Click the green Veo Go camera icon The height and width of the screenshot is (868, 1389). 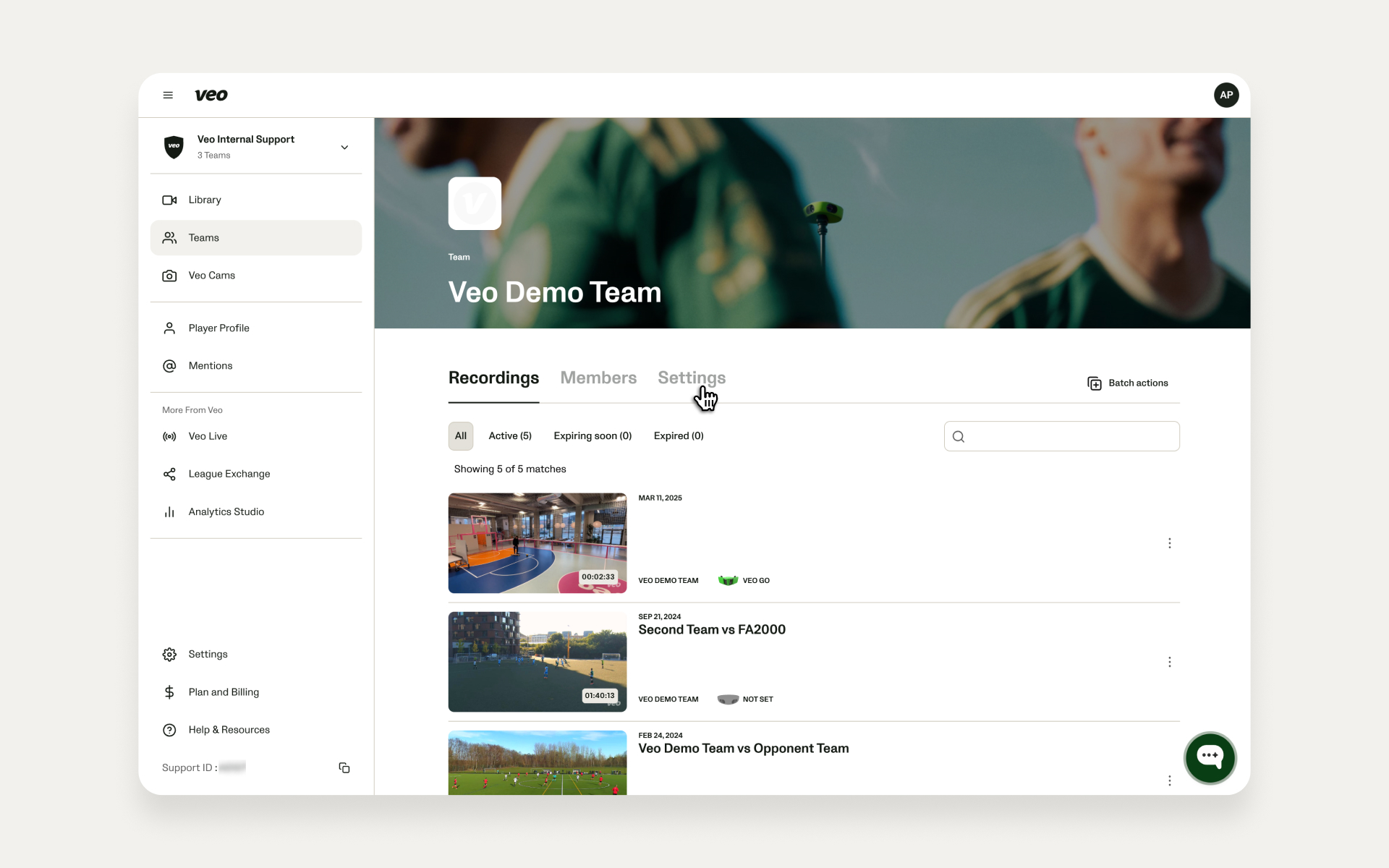click(728, 580)
